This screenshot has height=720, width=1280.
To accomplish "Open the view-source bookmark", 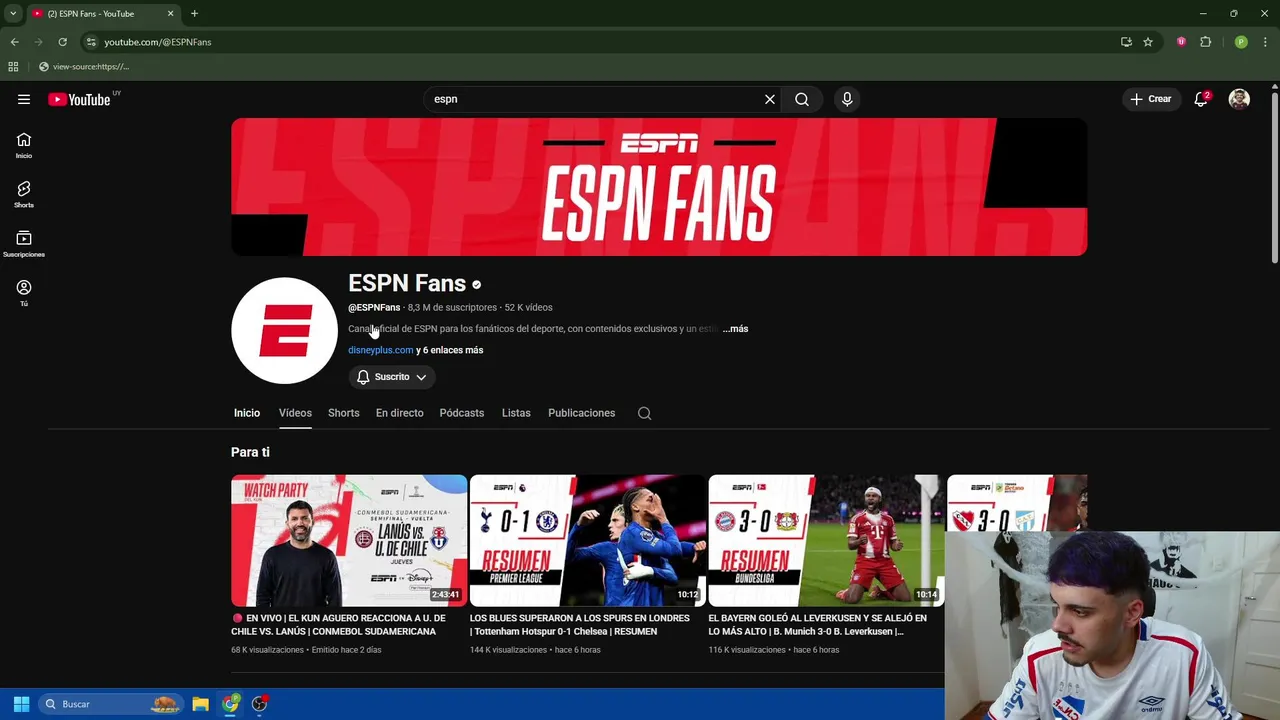I will 84,66.
